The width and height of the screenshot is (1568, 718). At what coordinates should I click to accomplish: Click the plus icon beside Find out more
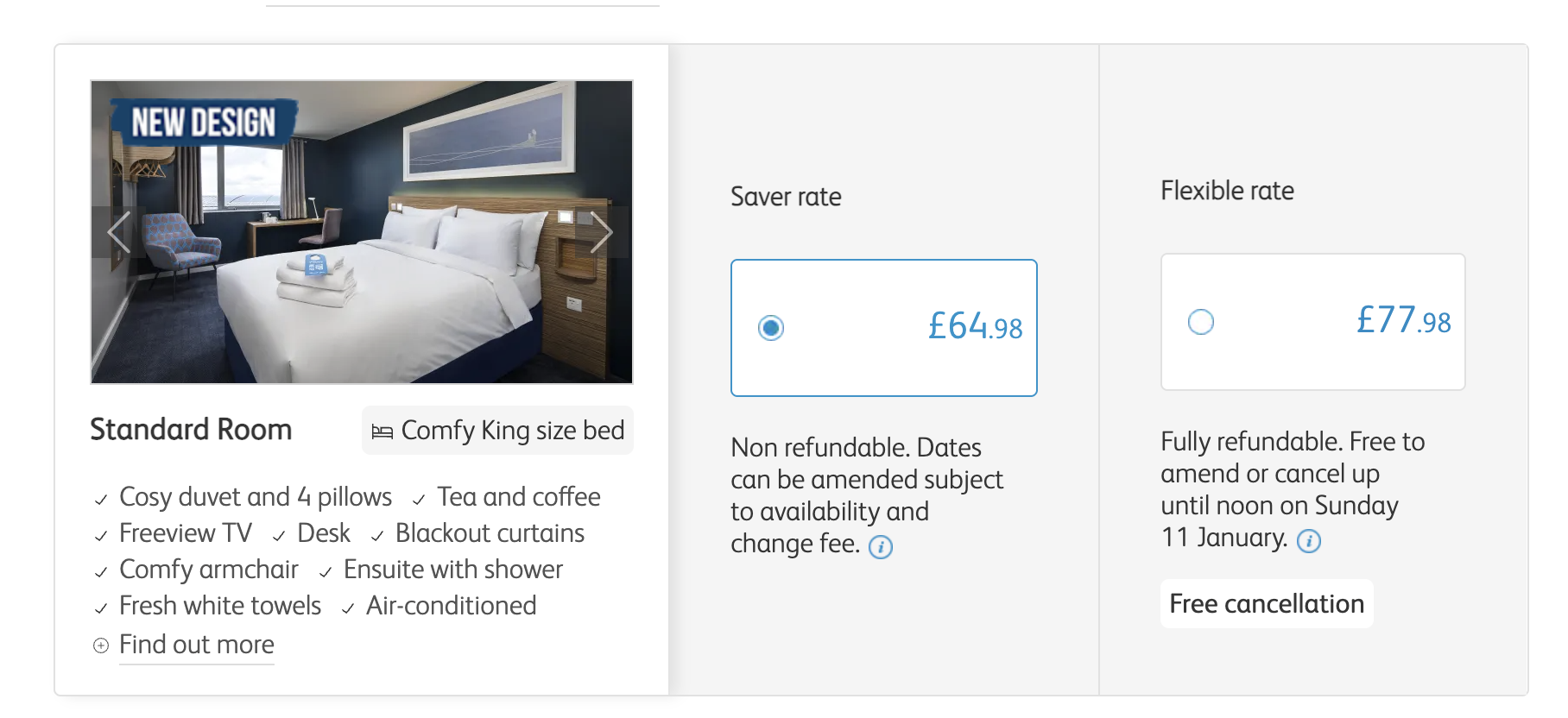[x=101, y=646]
